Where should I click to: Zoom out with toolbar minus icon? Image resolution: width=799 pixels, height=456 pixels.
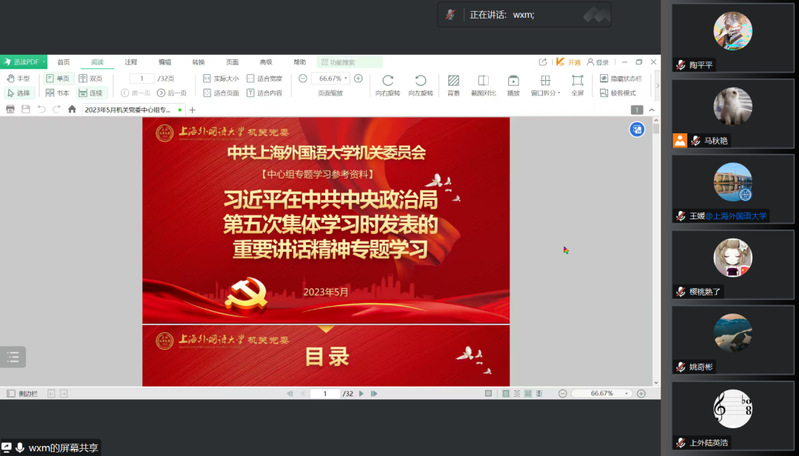click(x=303, y=78)
